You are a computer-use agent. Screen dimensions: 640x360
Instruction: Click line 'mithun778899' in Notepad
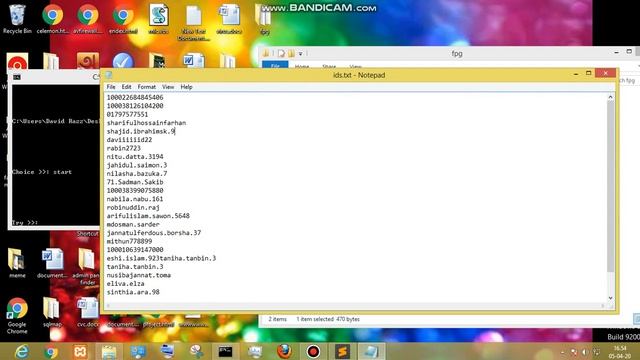coord(129,242)
